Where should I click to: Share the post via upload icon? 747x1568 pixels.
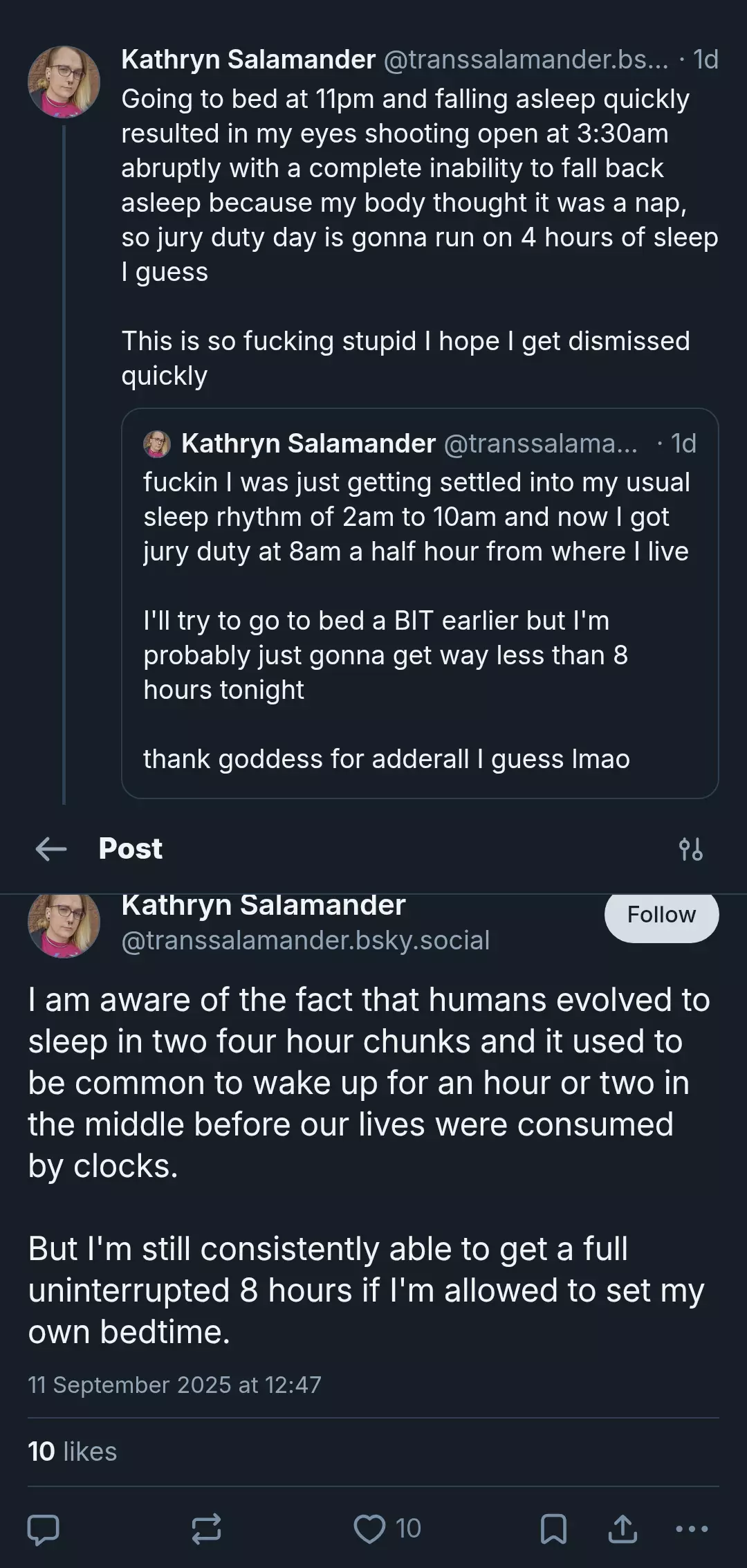[x=622, y=1529]
